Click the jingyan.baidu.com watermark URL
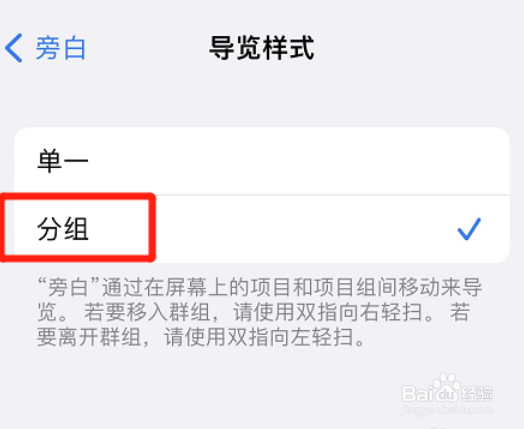 pos(448,410)
